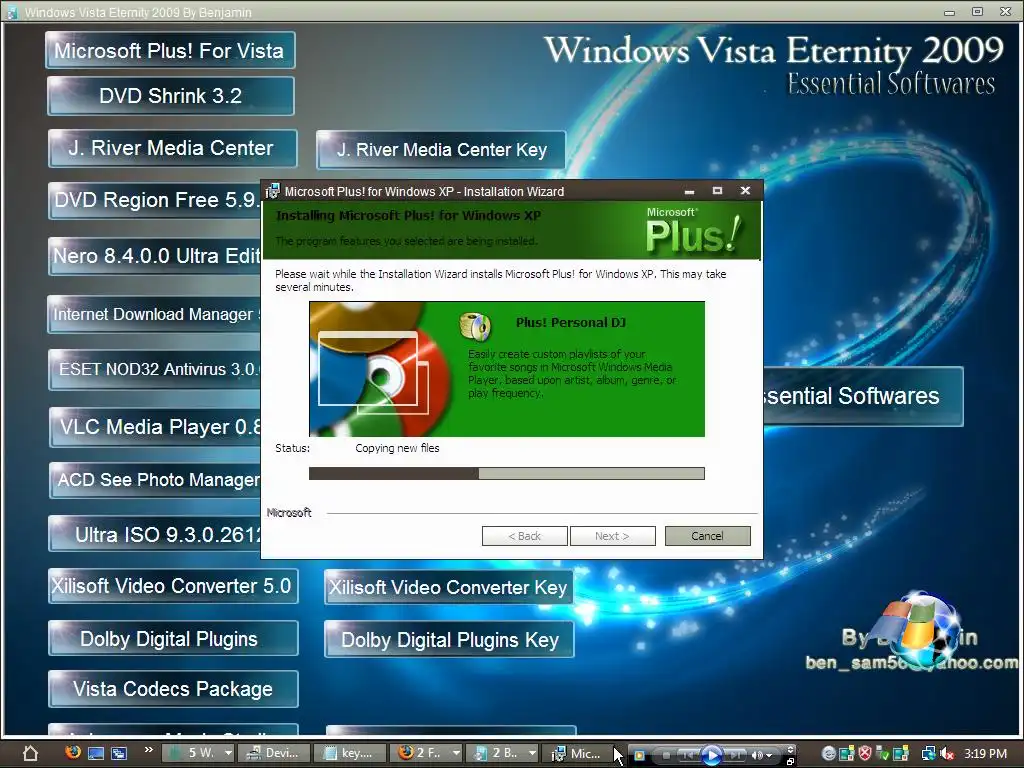Open the Dolby Digital Plugins Key
This screenshot has height=768, width=1024.
[449, 639]
